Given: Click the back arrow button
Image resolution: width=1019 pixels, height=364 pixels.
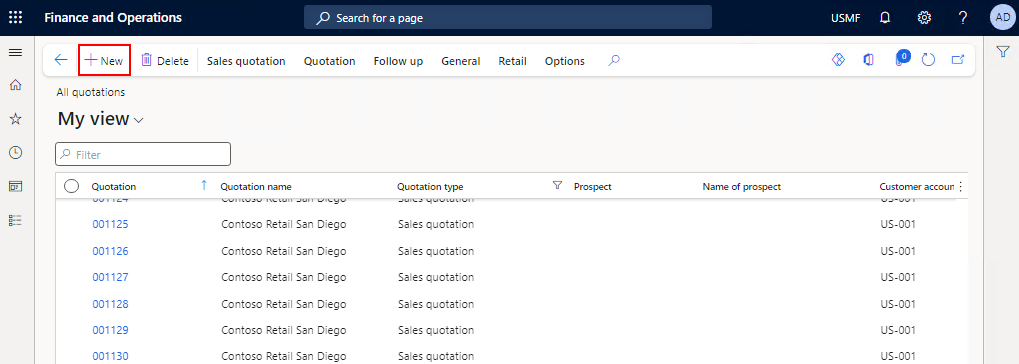Looking at the screenshot, I should (60, 60).
